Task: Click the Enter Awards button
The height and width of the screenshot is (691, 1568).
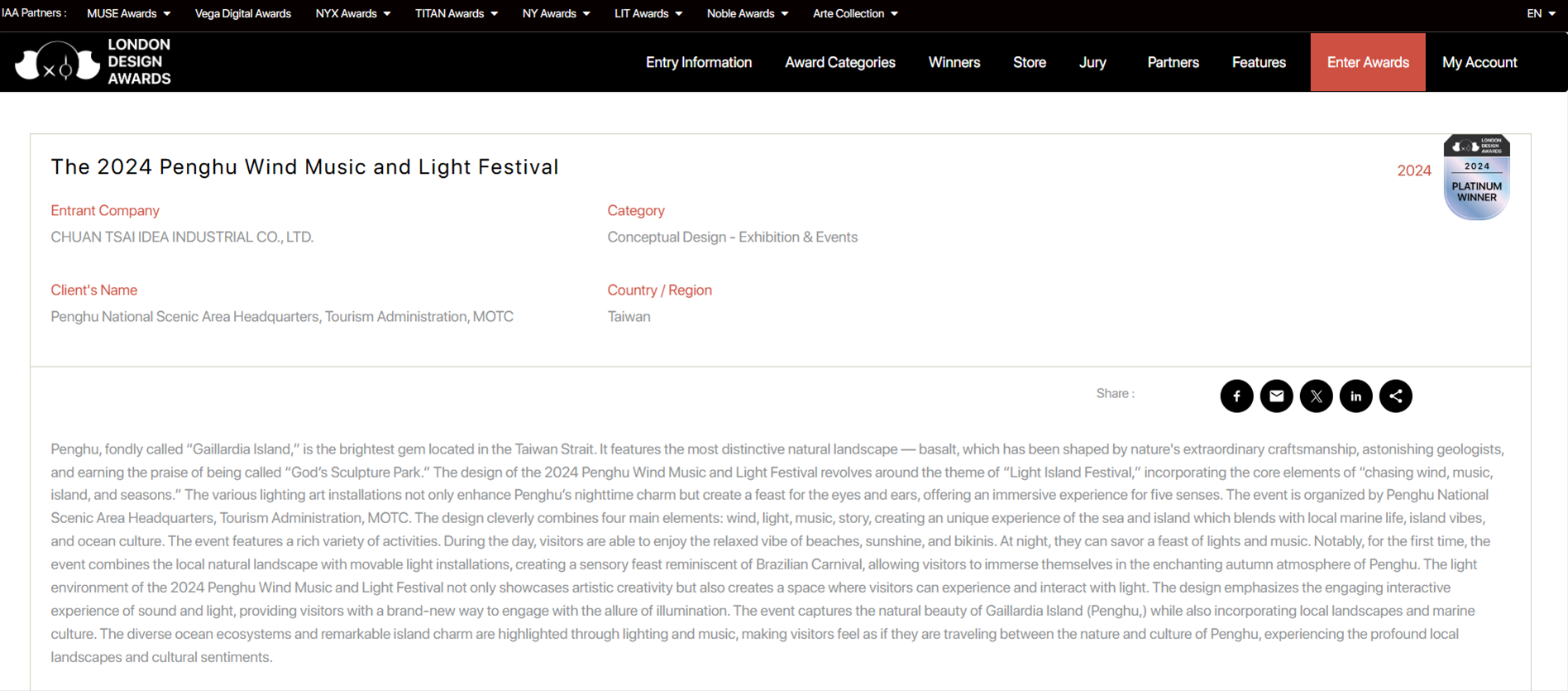Action: (1367, 62)
